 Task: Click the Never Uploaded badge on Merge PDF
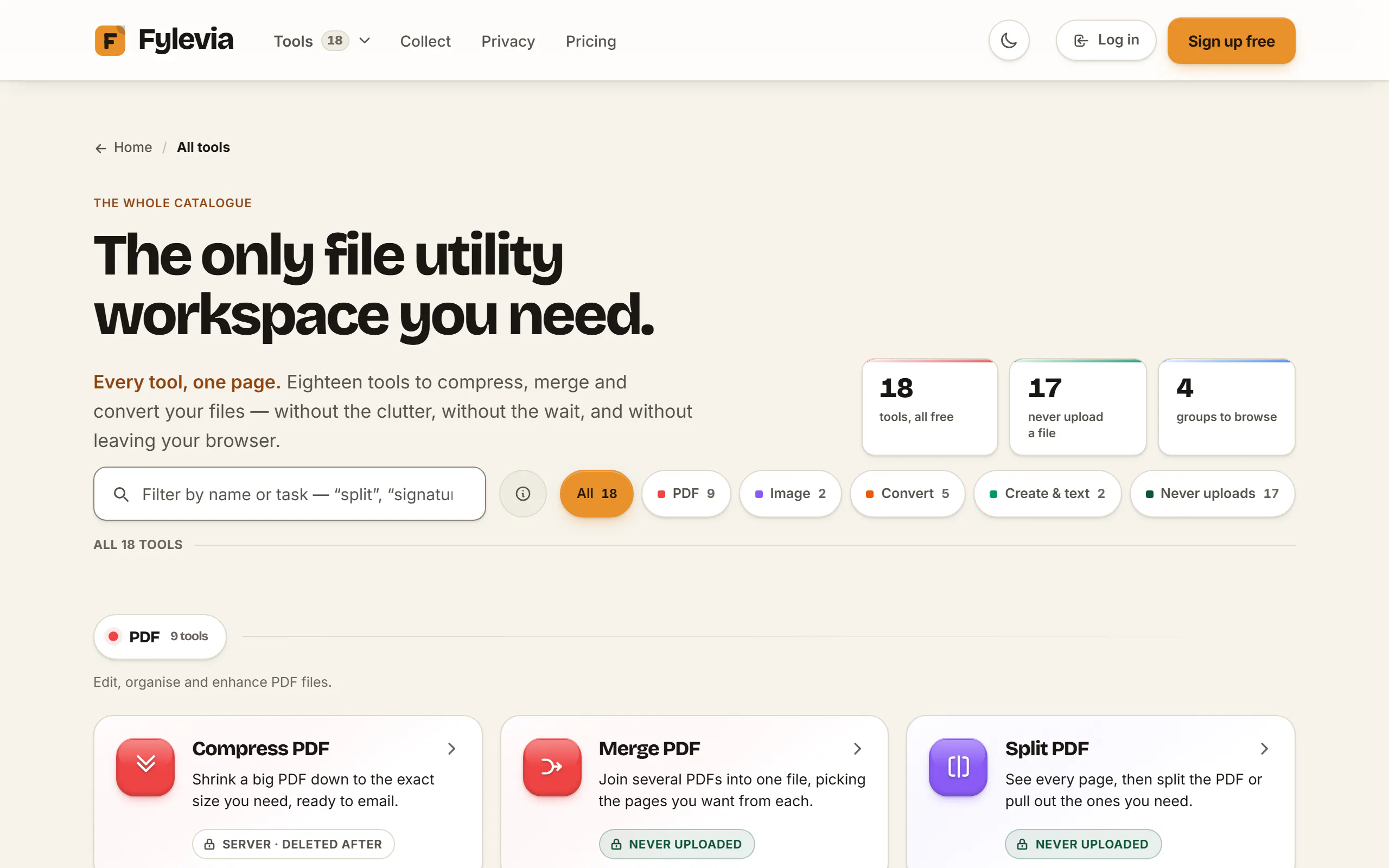pyautogui.click(x=677, y=844)
